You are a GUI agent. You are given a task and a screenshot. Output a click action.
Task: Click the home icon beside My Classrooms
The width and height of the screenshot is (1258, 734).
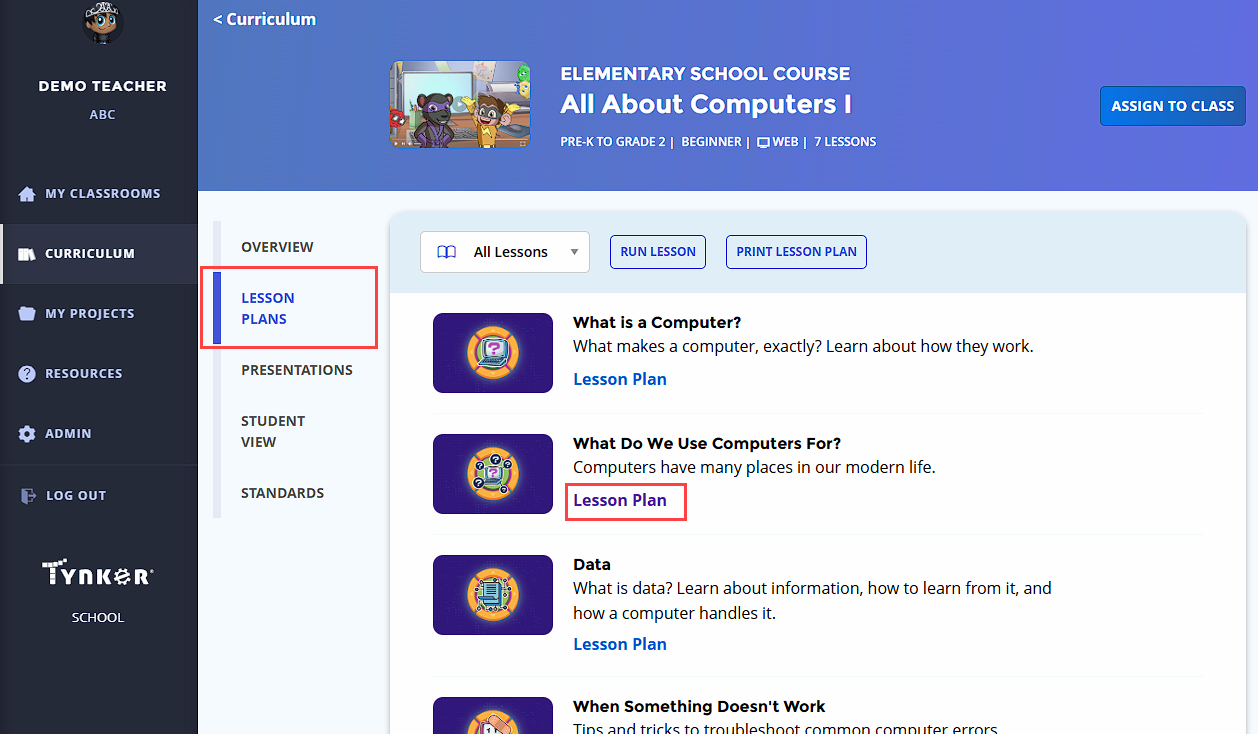pyautogui.click(x=27, y=194)
